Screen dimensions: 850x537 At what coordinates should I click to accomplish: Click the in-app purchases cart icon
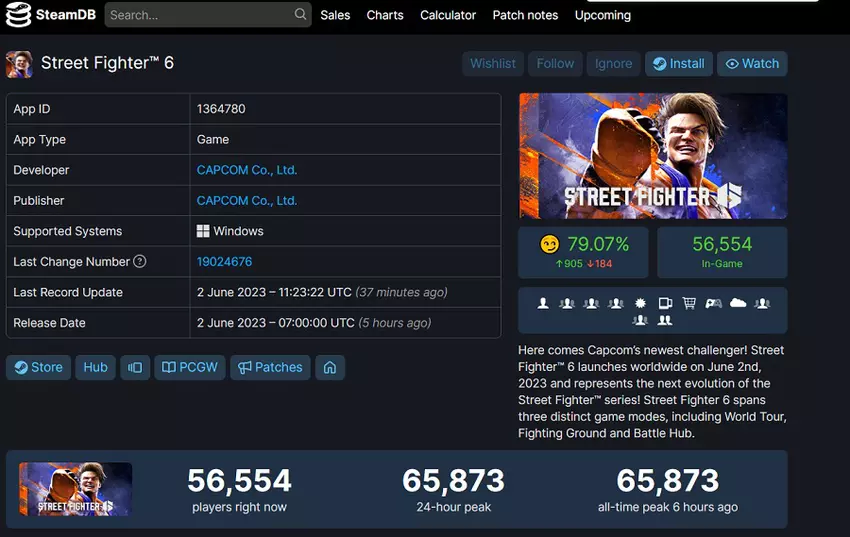tap(689, 303)
